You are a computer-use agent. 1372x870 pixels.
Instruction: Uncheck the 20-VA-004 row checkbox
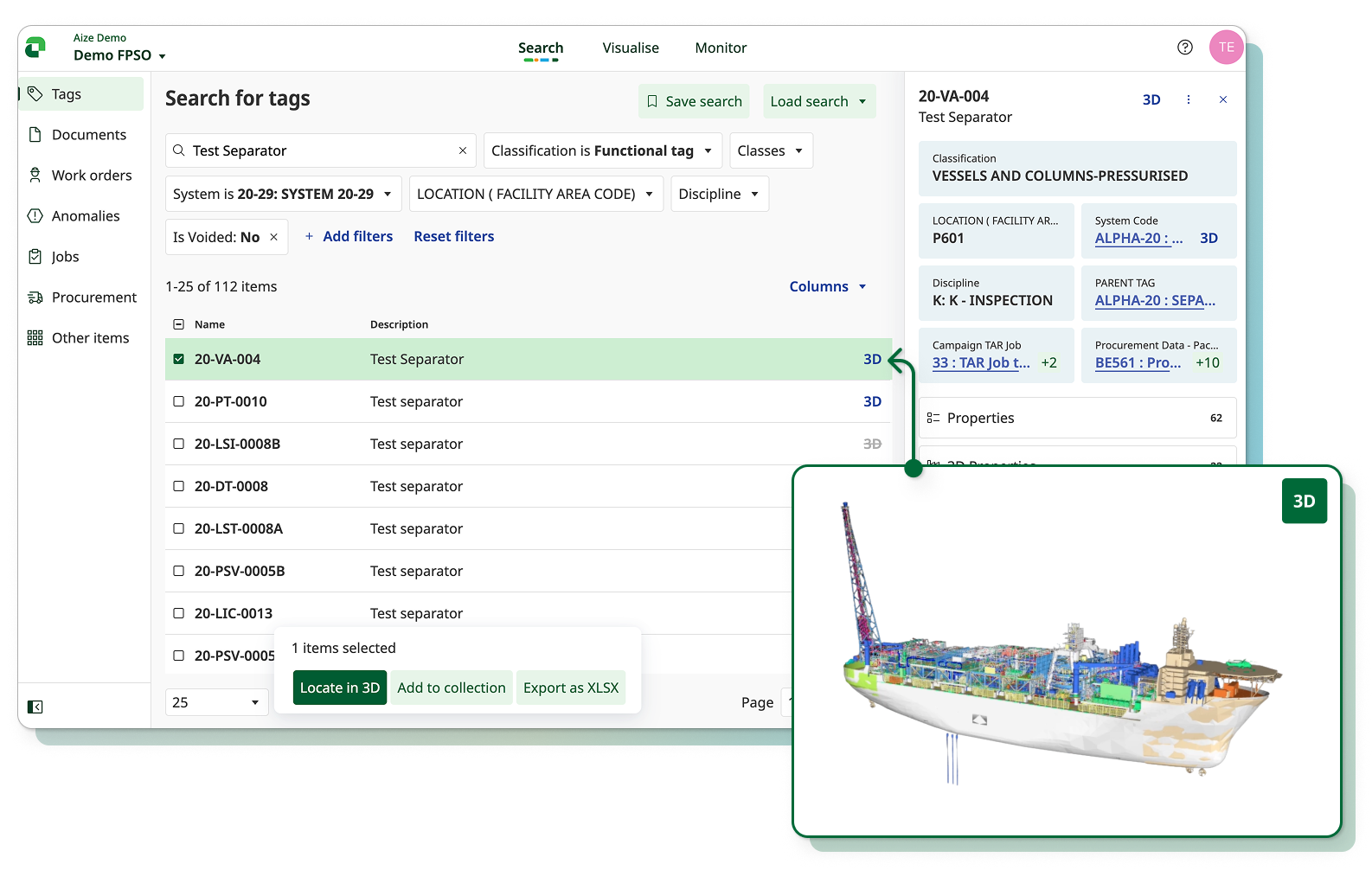(179, 359)
